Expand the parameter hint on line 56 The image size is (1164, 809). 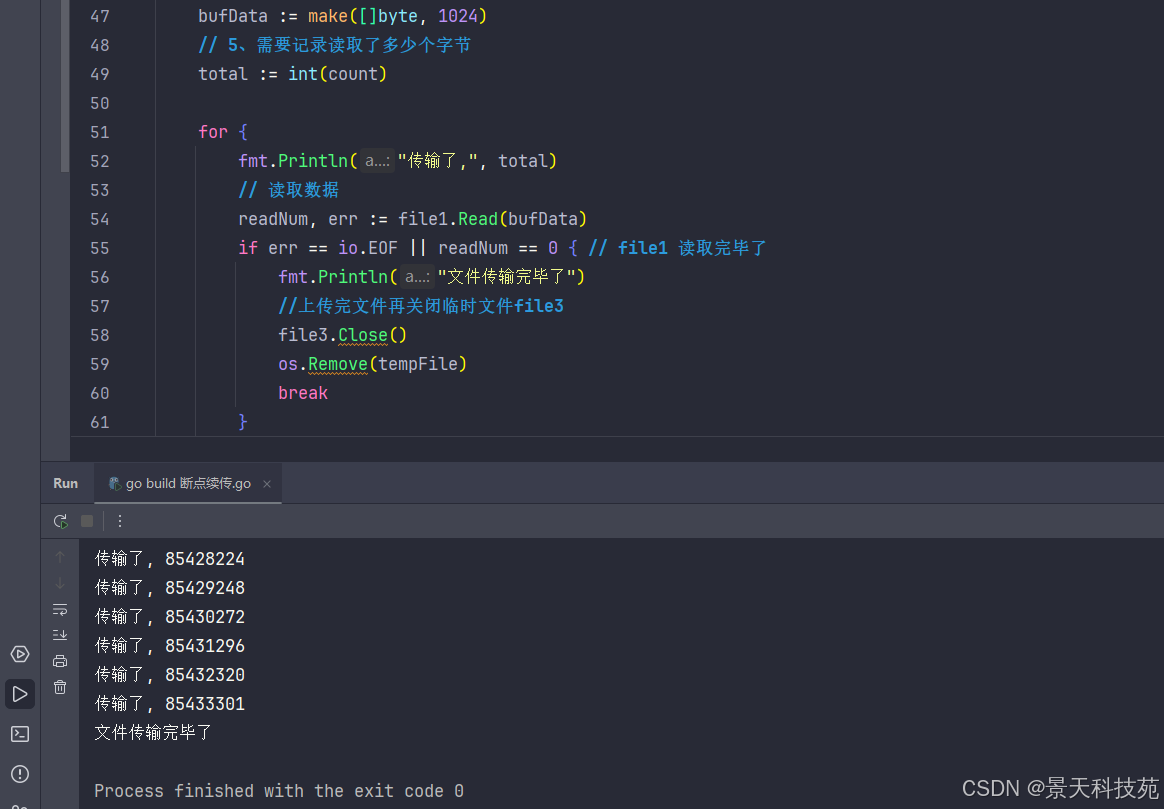[417, 277]
